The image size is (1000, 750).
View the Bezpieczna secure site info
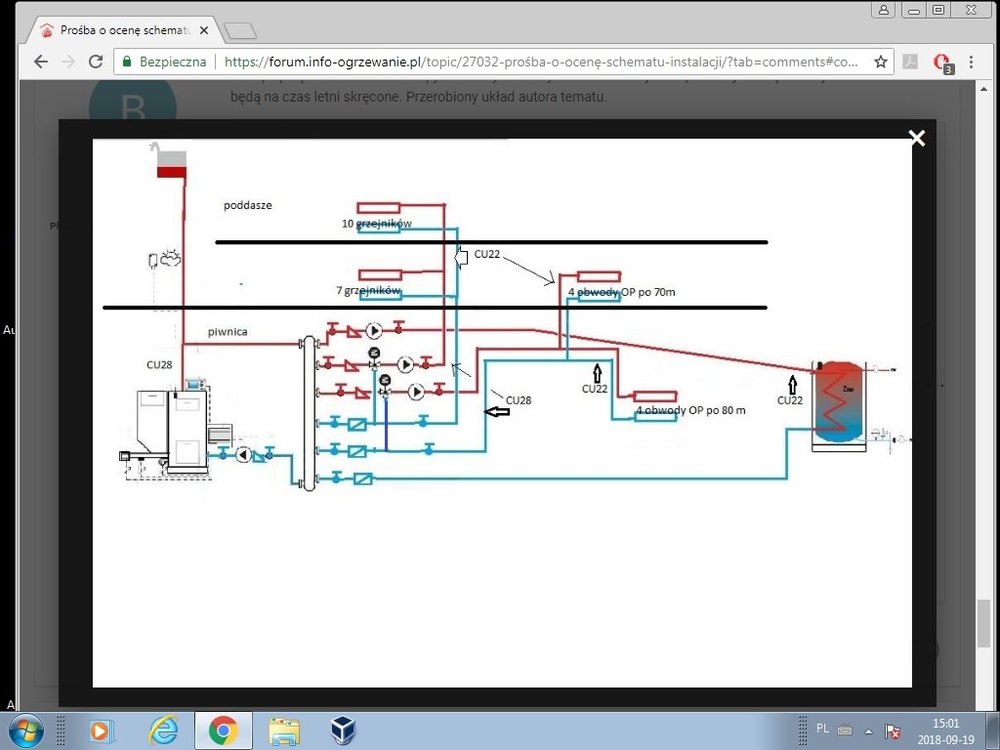coord(164,62)
